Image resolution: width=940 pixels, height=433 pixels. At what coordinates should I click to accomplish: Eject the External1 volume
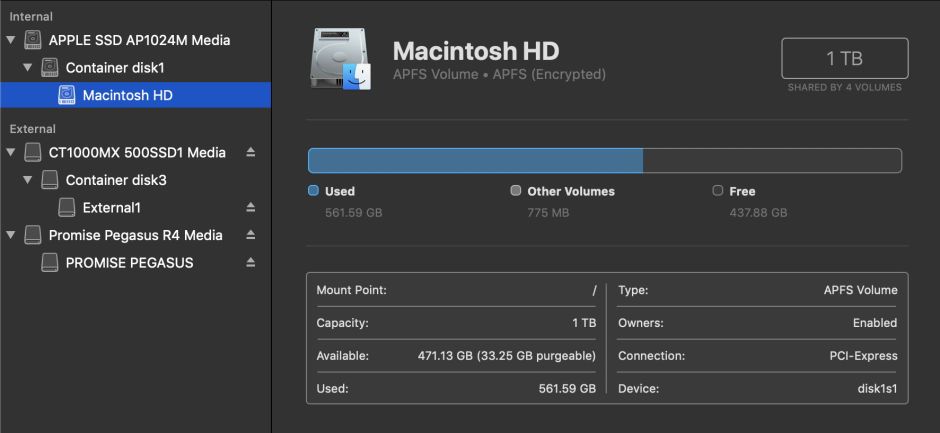tap(251, 208)
